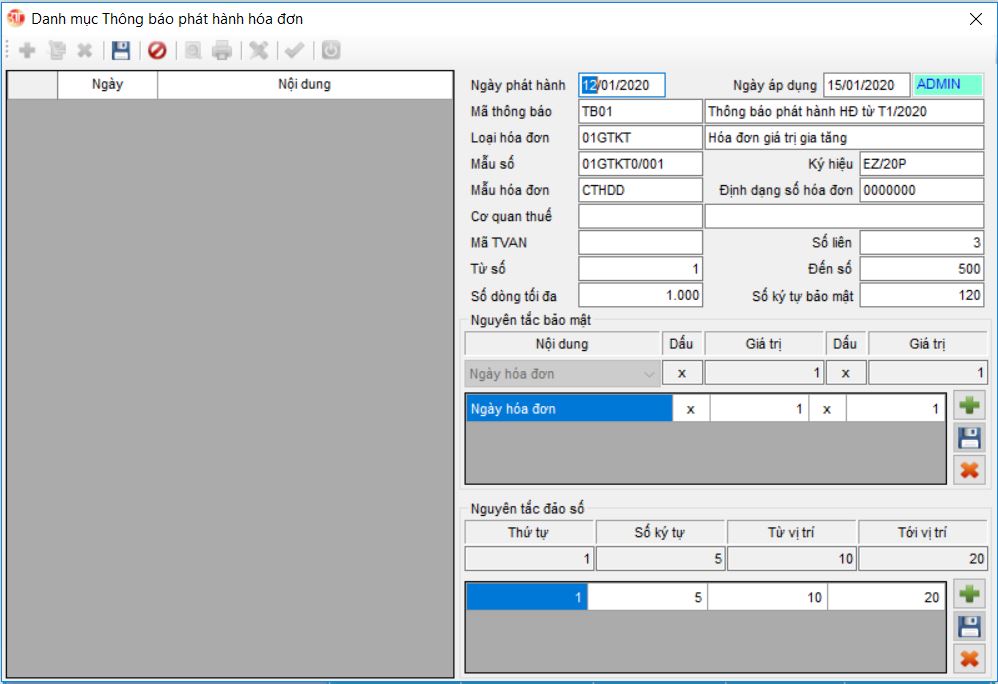998x684 pixels.
Task: Click the Thứ tự input field
Action: (x=530, y=559)
